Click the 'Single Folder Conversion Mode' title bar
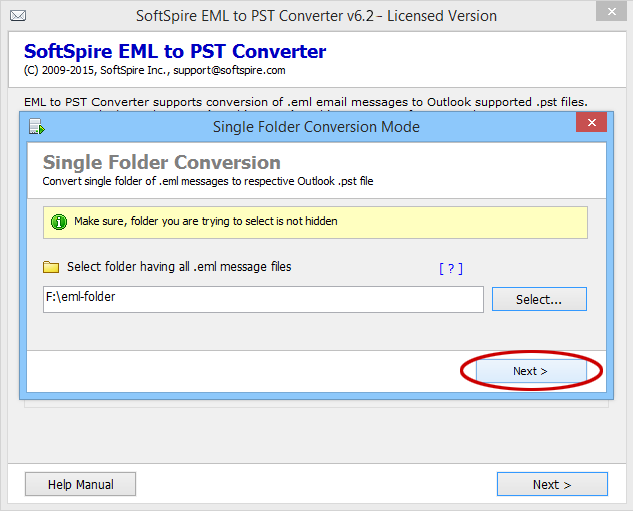This screenshot has width=633, height=511. click(x=316, y=127)
